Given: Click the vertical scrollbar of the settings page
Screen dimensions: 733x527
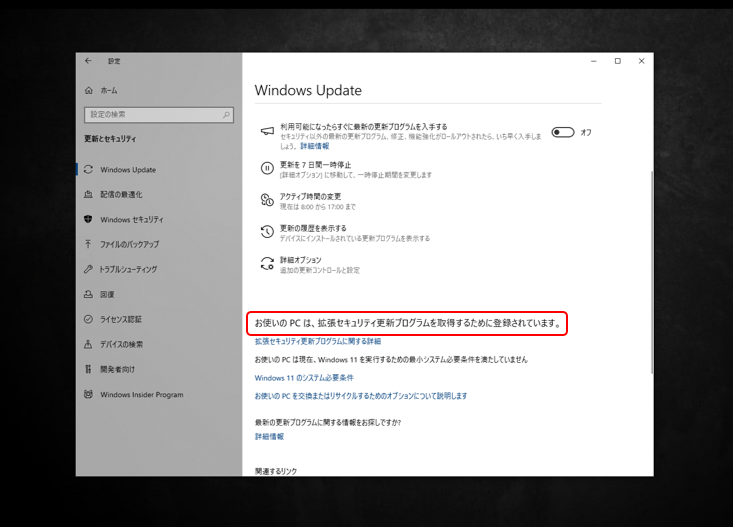Looking at the screenshot, I should pos(651,270).
